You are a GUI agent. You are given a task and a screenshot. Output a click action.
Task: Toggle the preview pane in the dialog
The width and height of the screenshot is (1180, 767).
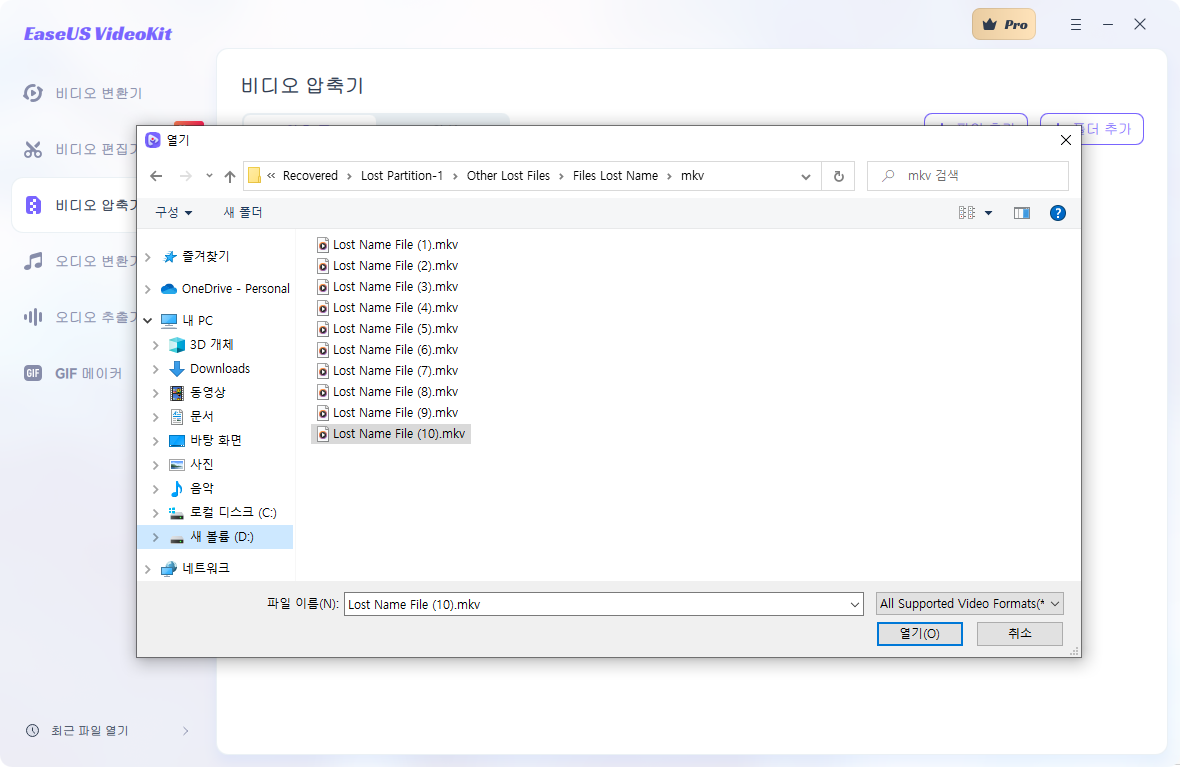tap(1021, 212)
